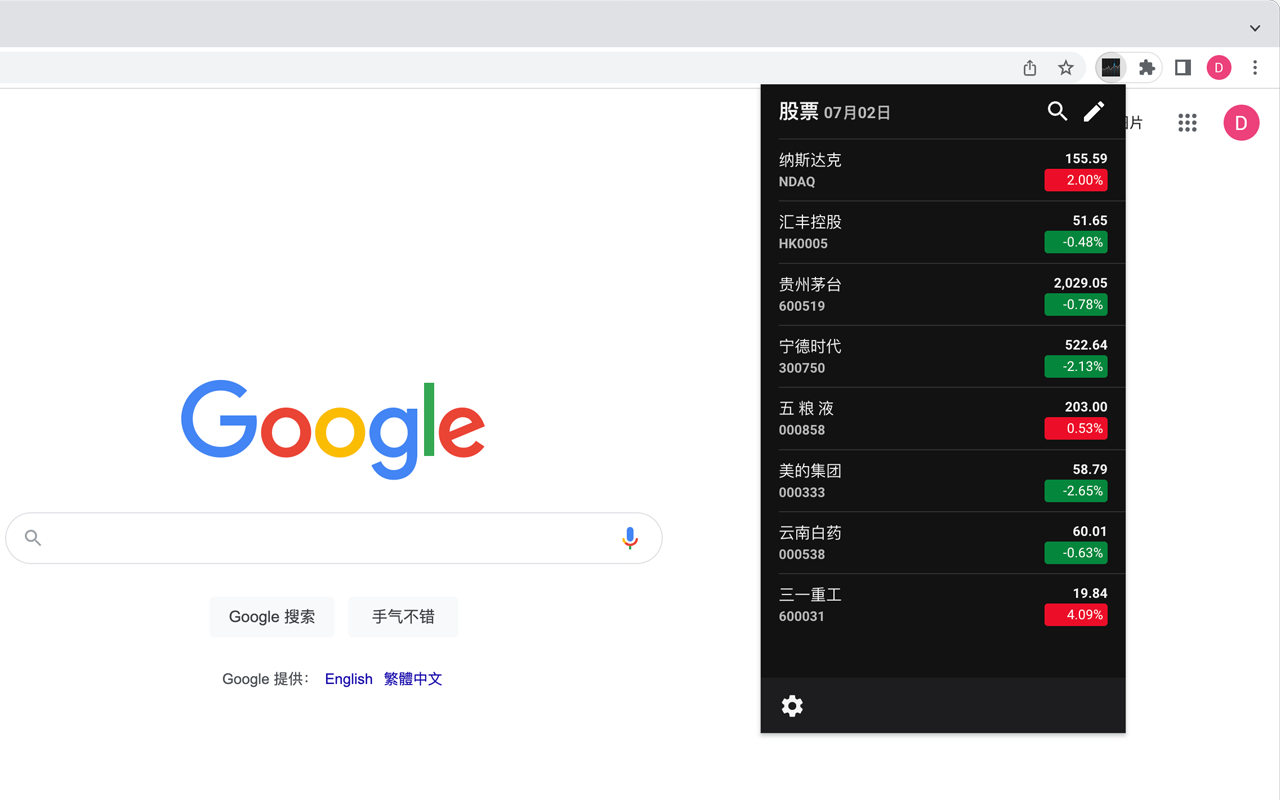Click the 手气不错 button
Screen dimensions: 1280x800
[x=403, y=617]
